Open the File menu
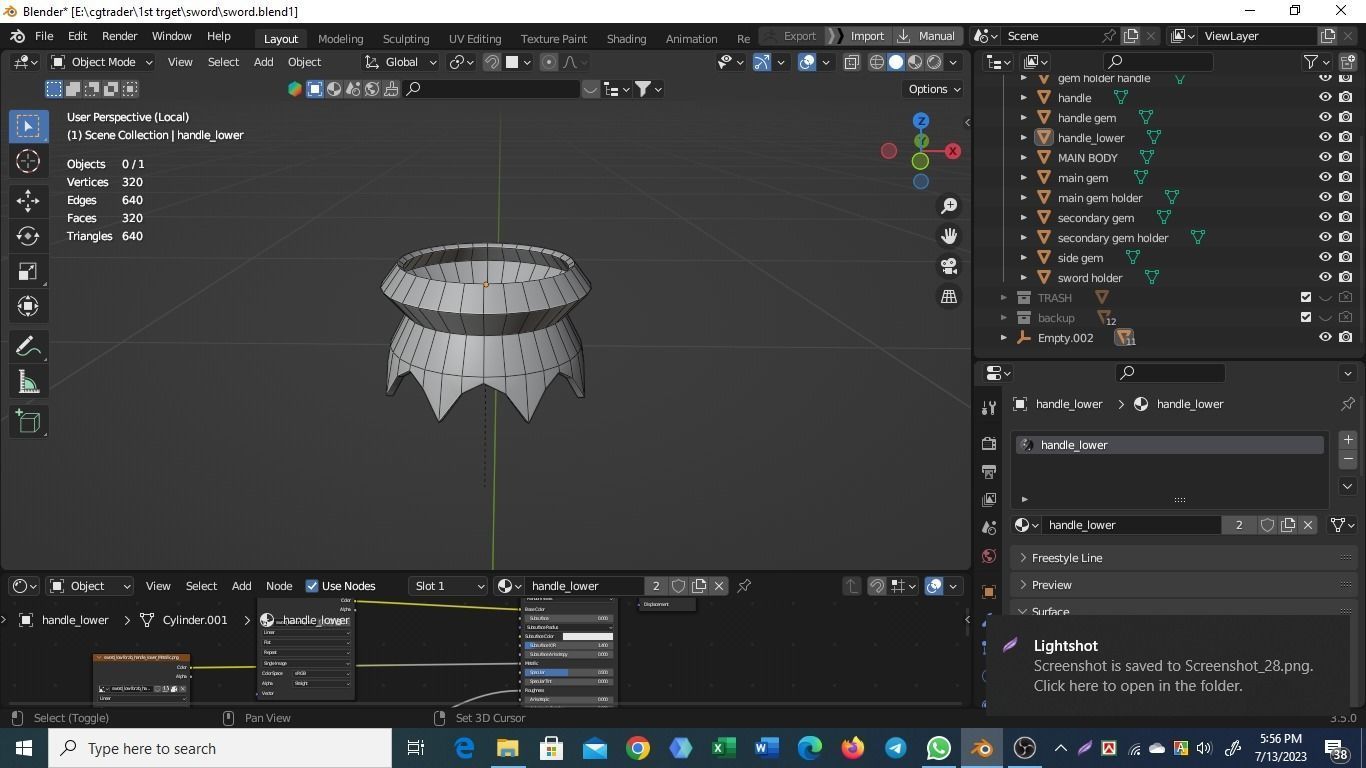The height and width of the screenshot is (768, 1366). coord(44,36)
